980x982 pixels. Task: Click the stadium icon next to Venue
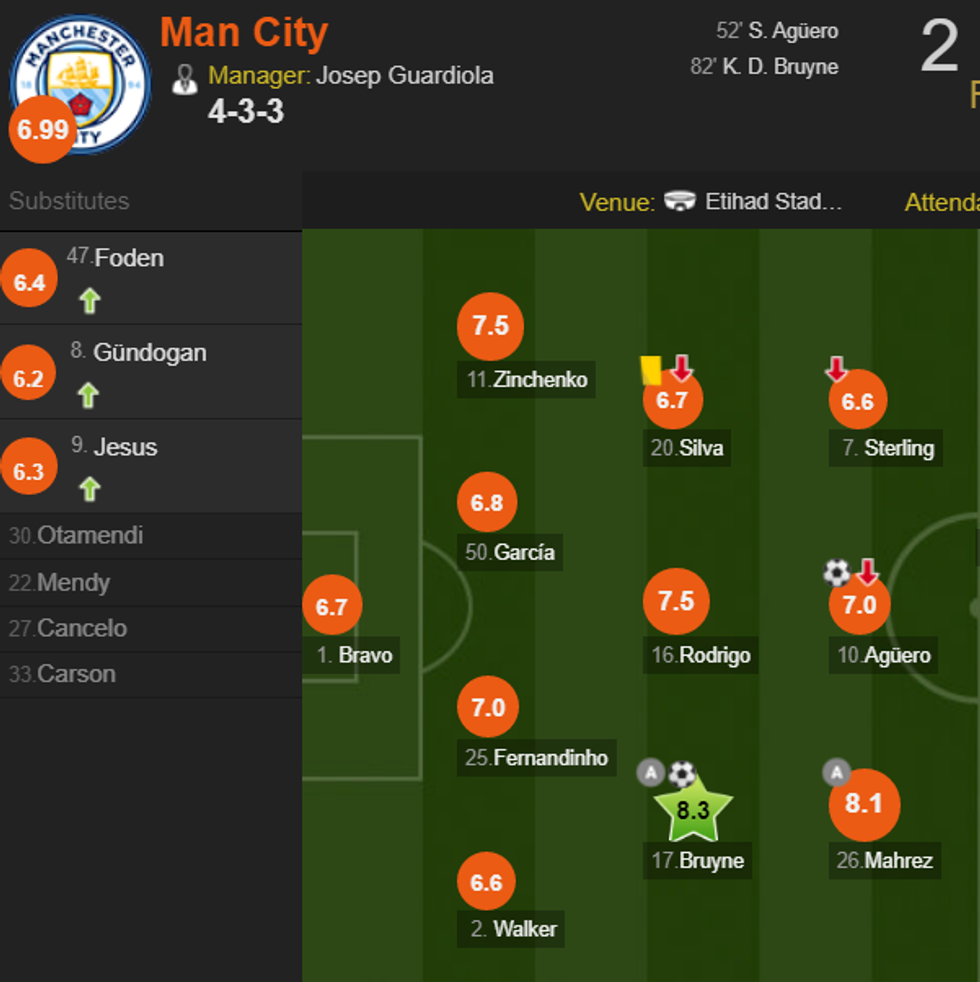click(x=680, y=201)
